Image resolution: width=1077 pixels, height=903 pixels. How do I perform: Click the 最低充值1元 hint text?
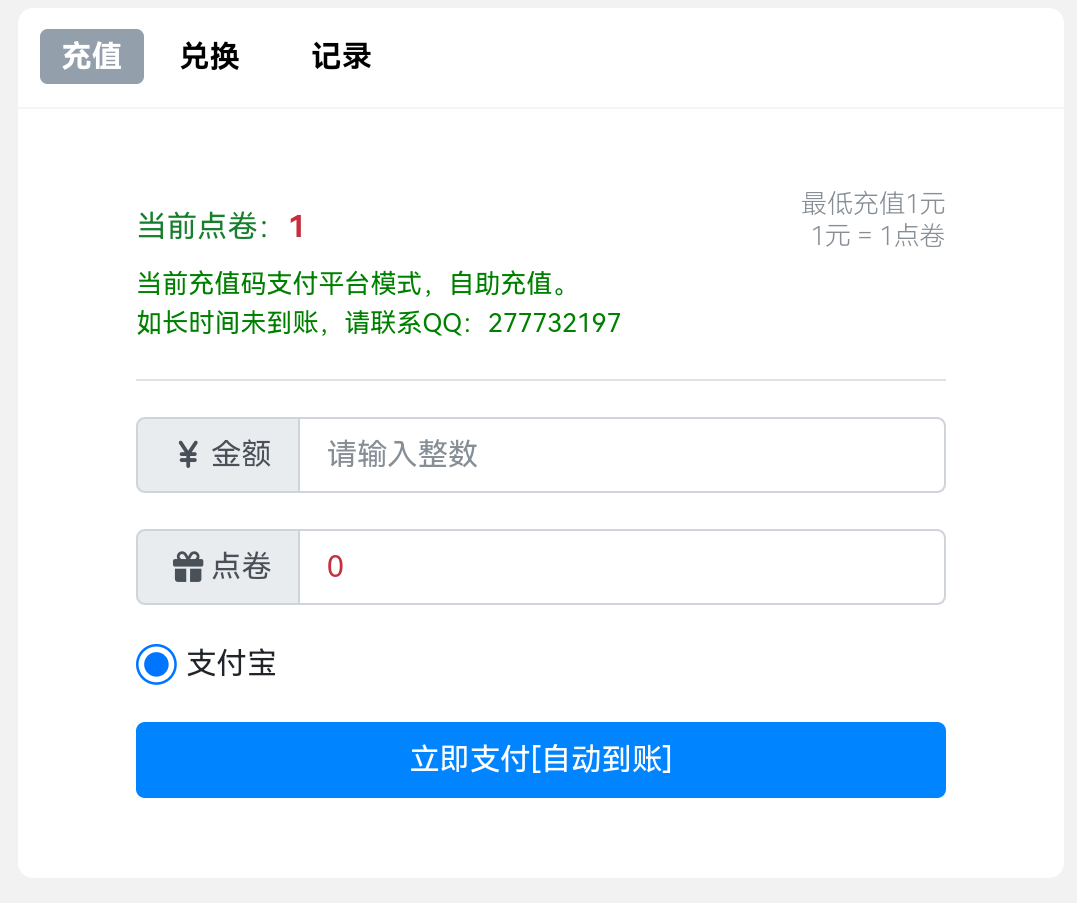click(872, 204)
